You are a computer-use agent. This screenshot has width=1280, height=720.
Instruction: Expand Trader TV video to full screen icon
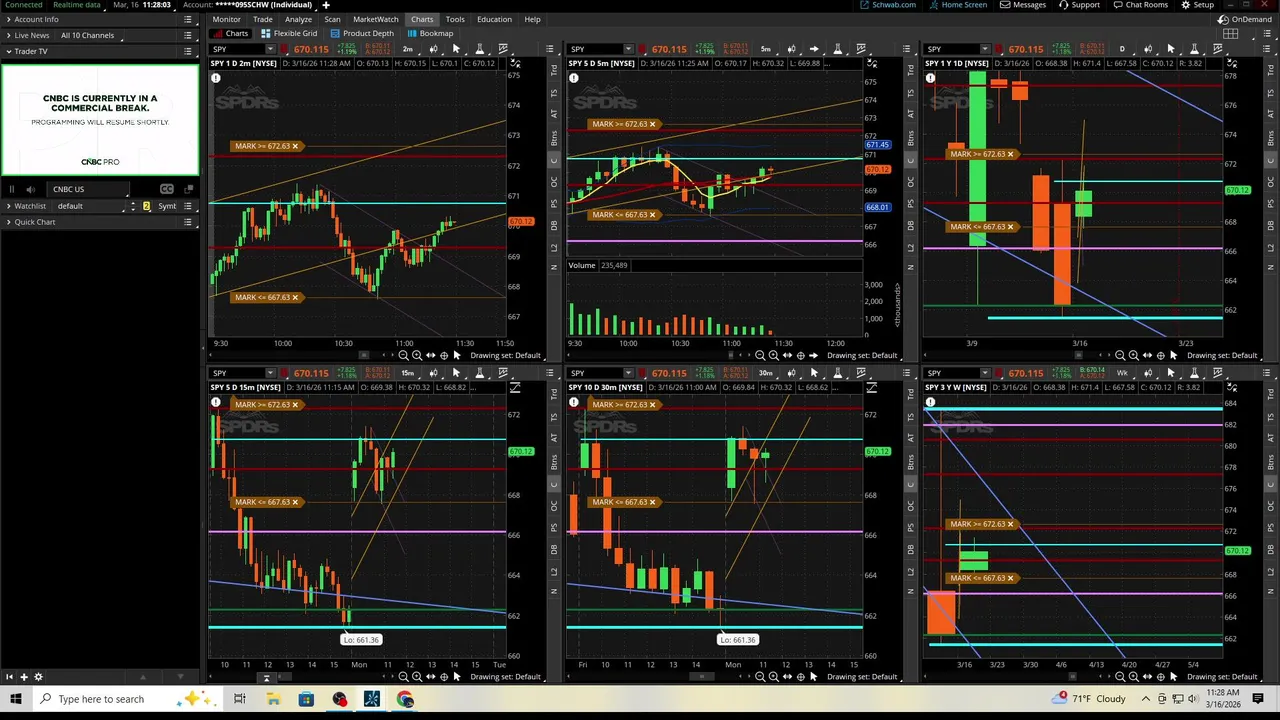point(188,189)
